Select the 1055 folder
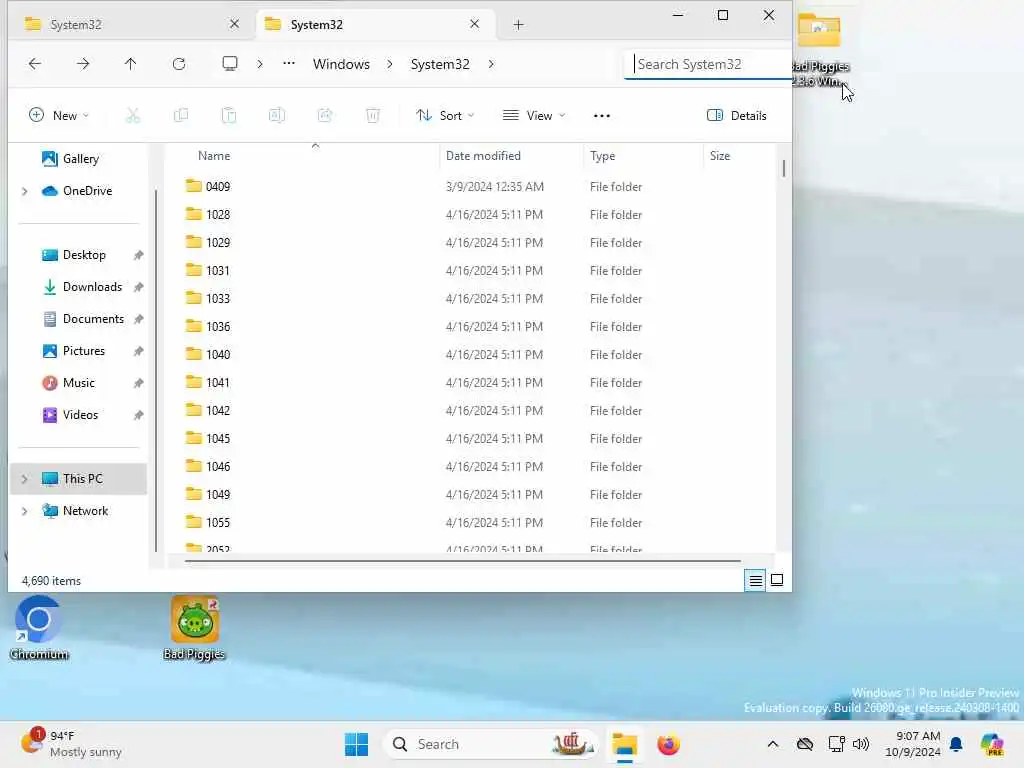Screen dimensions: 1024x768 pyautogui.click(x=217, y=522)
